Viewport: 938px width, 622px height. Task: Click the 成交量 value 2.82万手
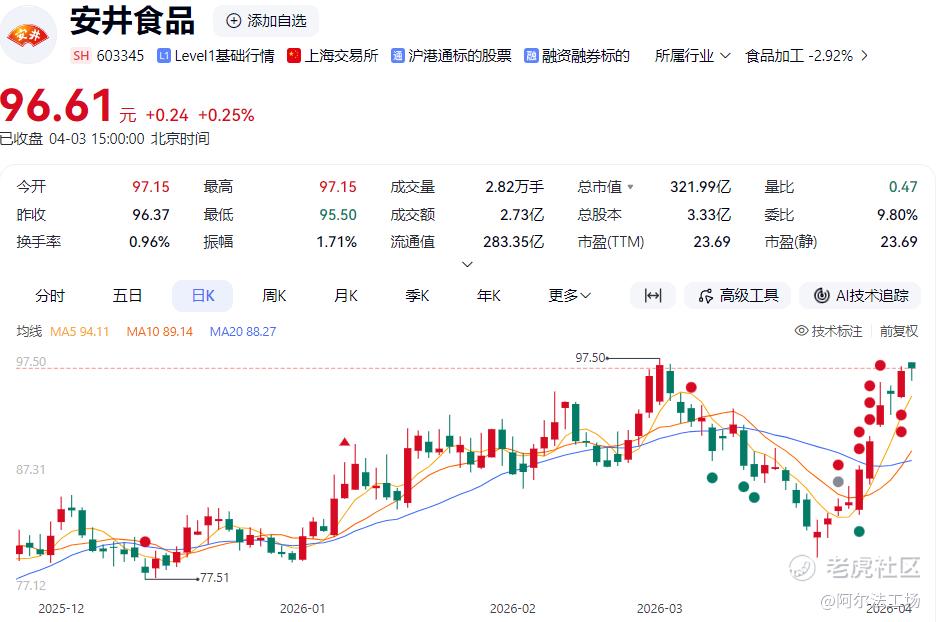(x=514, y=187)
